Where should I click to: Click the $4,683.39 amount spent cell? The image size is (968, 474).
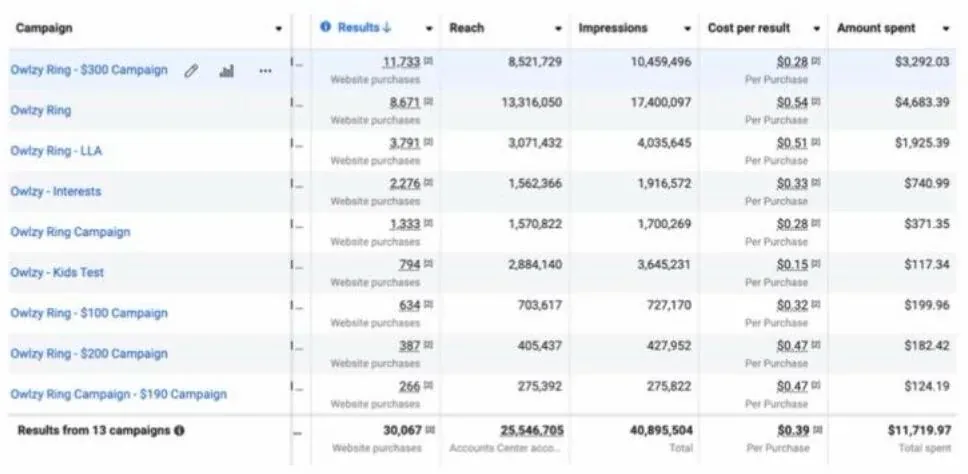point(922,102)
